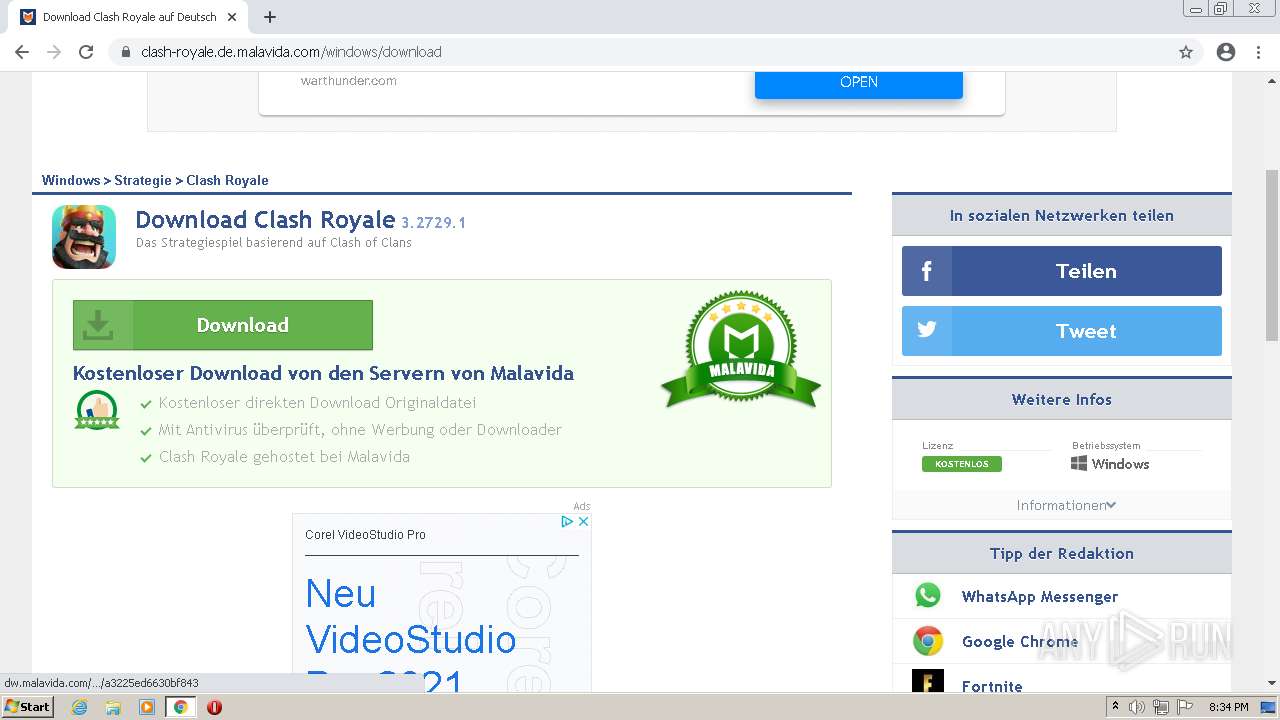Open the Windows Start button

(x=27, y=706)
